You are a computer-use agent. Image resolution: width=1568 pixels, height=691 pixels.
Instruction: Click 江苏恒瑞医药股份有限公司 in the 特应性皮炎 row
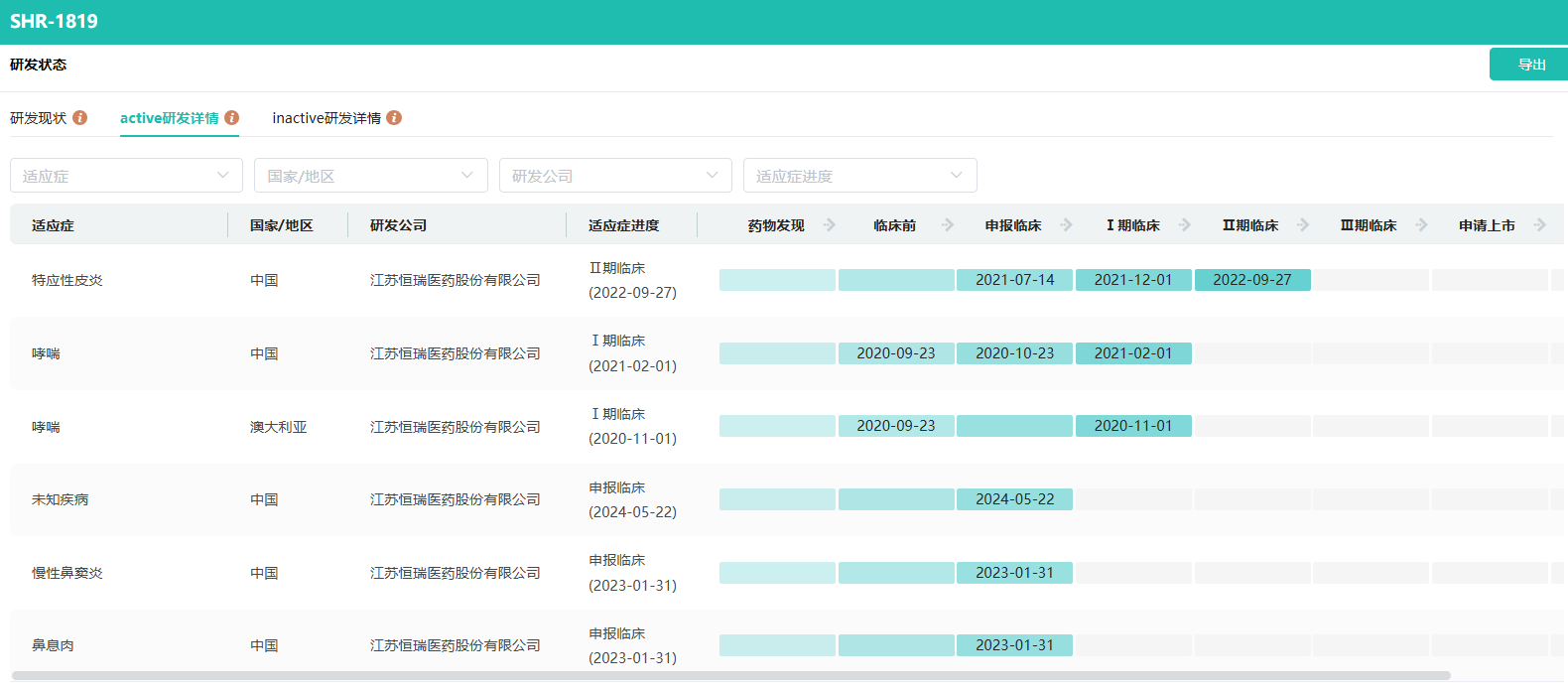455,281
